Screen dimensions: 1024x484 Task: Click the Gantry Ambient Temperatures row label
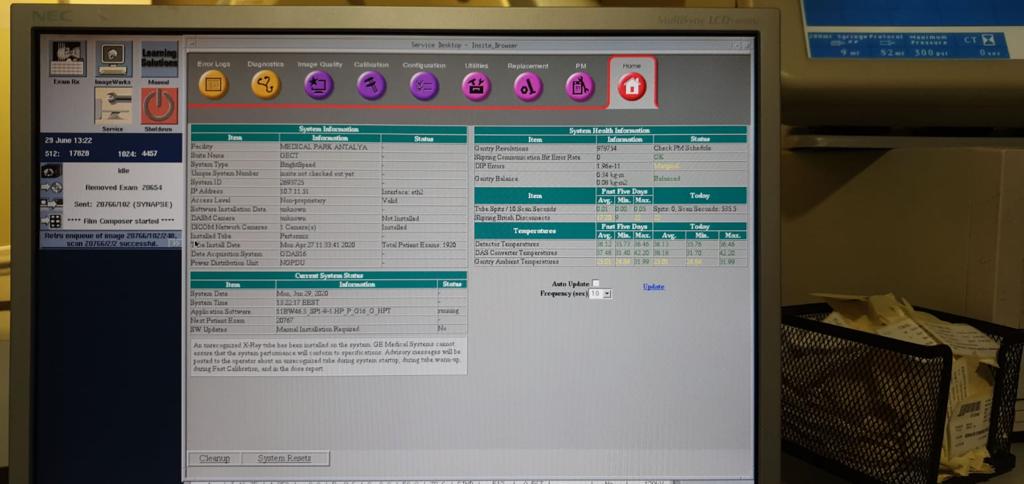[517, 262]
